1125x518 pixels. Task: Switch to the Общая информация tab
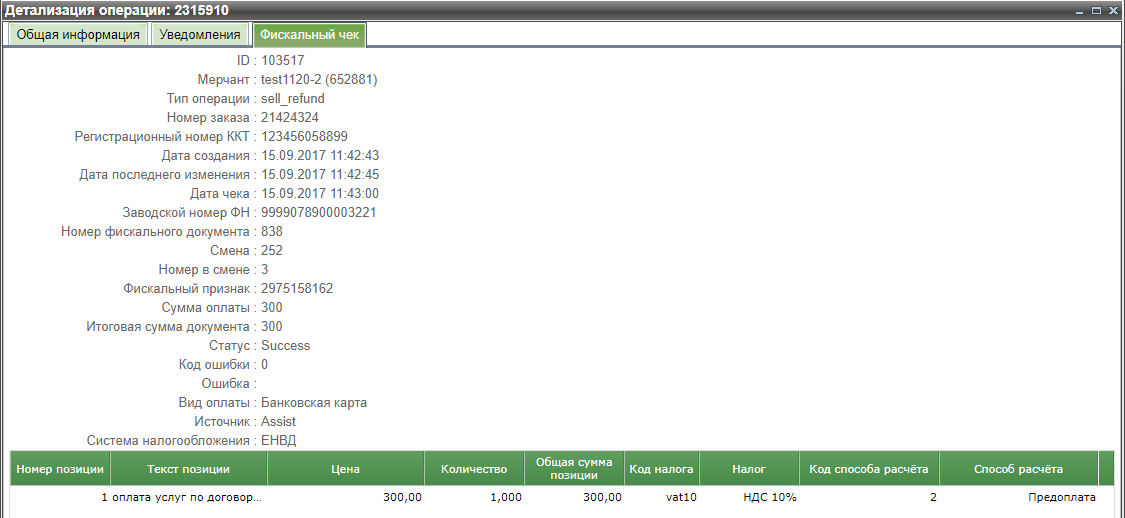click(77, 35)
